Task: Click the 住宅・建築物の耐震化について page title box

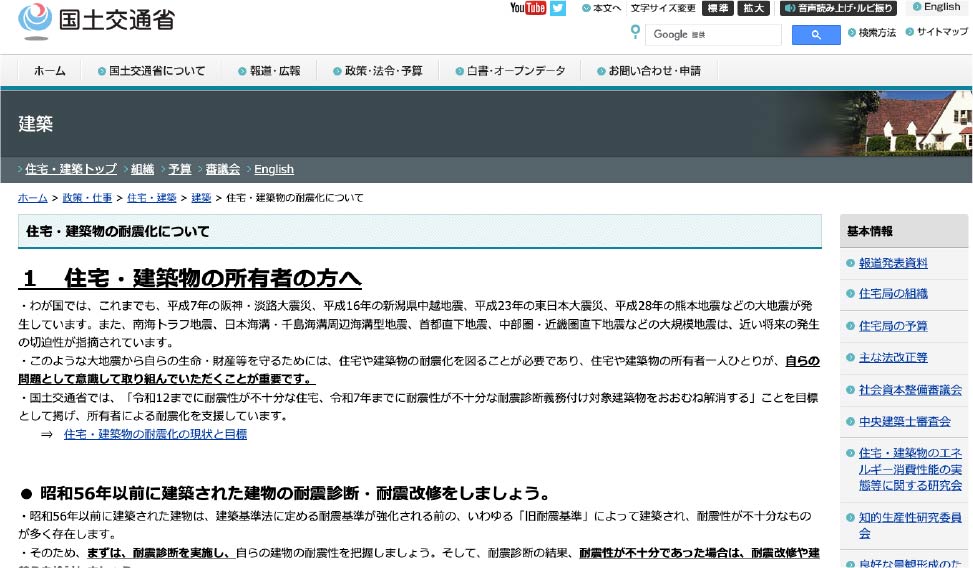Action: tap(419, 232)
